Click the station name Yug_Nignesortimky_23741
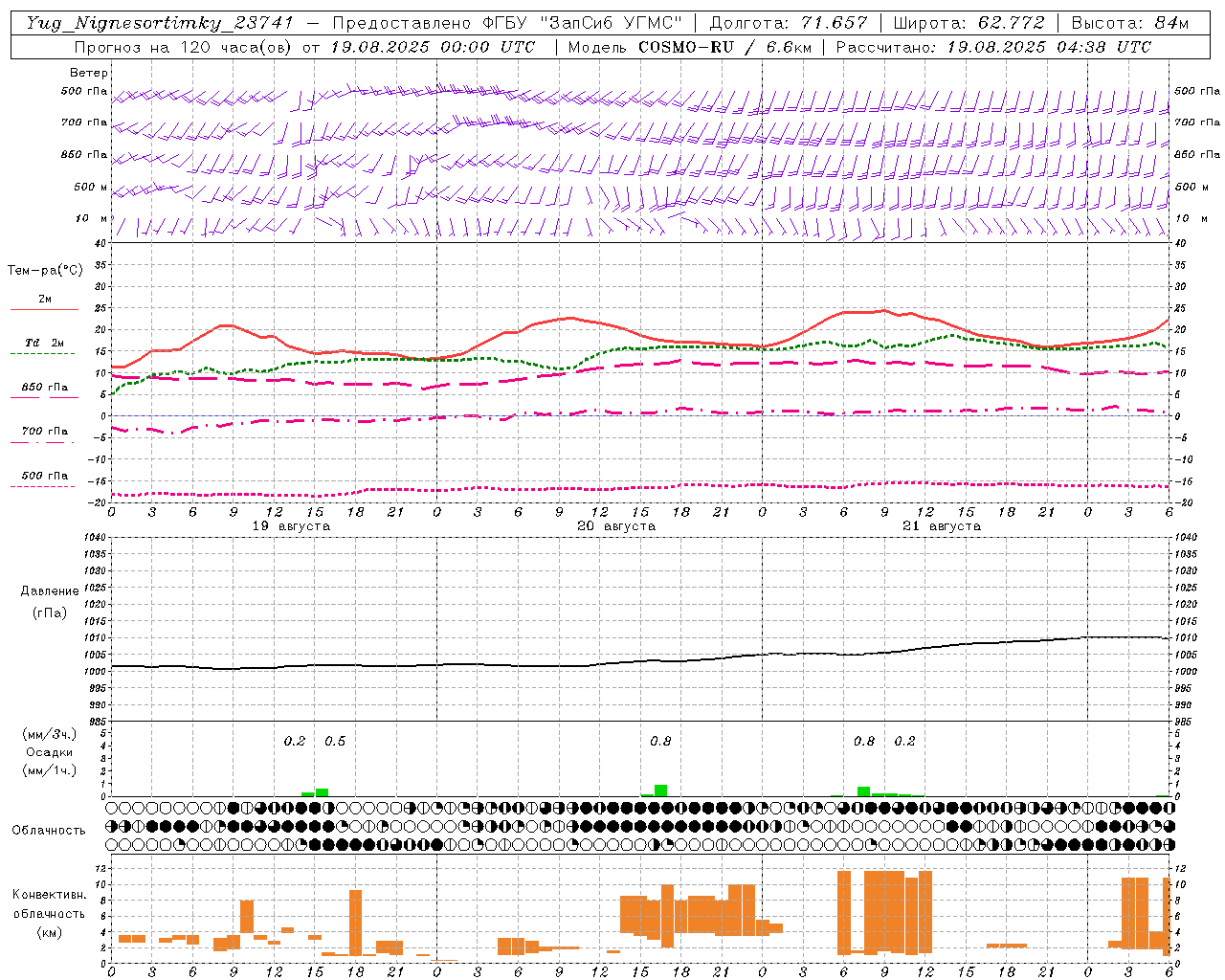The height and width of the screenshot is (980, 1225). [160, 23]
